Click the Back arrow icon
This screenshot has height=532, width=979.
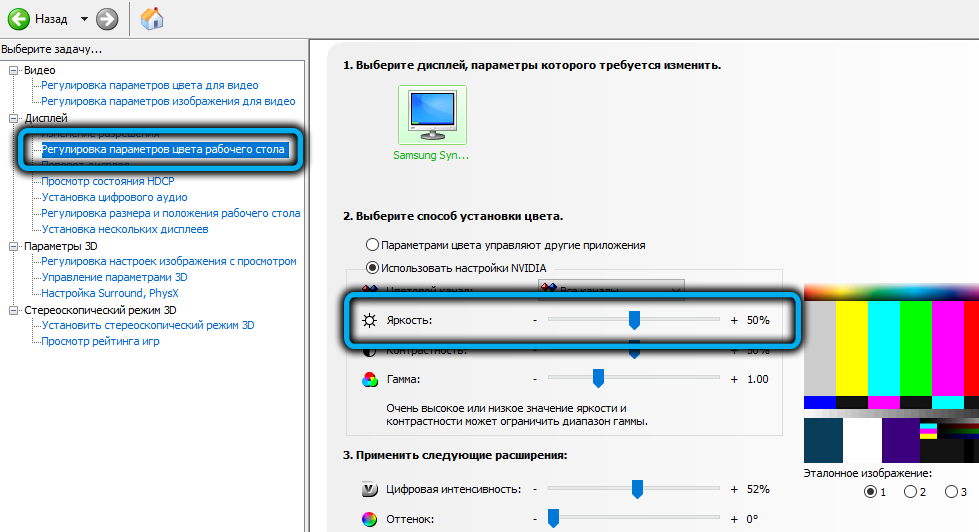19,19
